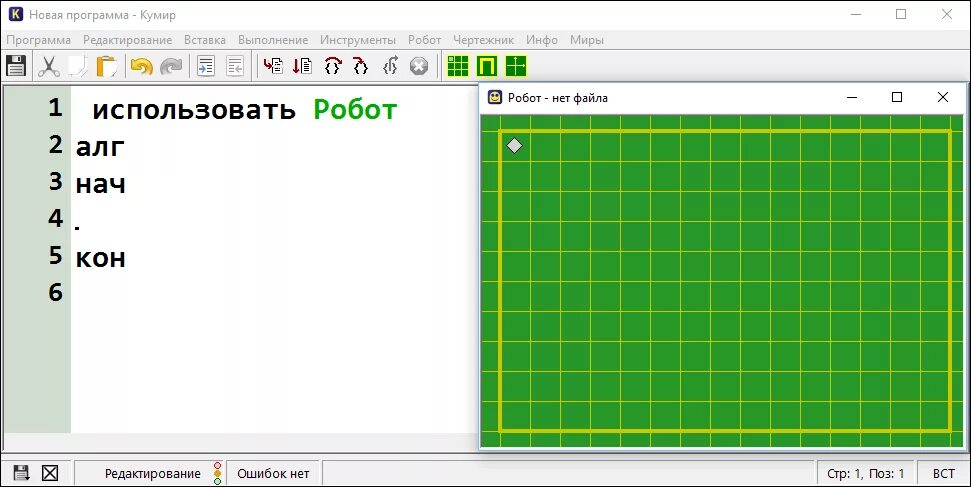Screen dimensions: 971x487
Task: Click the grey Redo arrow icon
Action: click(171, 66)
